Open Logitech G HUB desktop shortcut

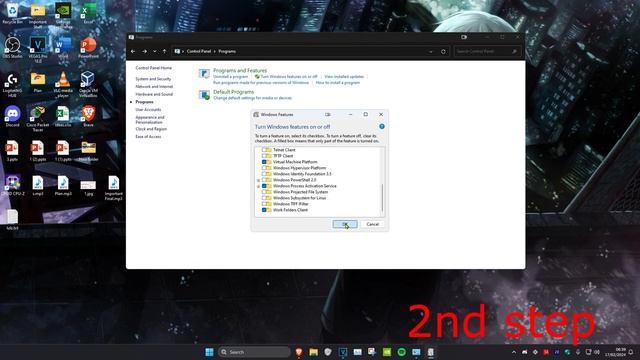tap(12, 84)
